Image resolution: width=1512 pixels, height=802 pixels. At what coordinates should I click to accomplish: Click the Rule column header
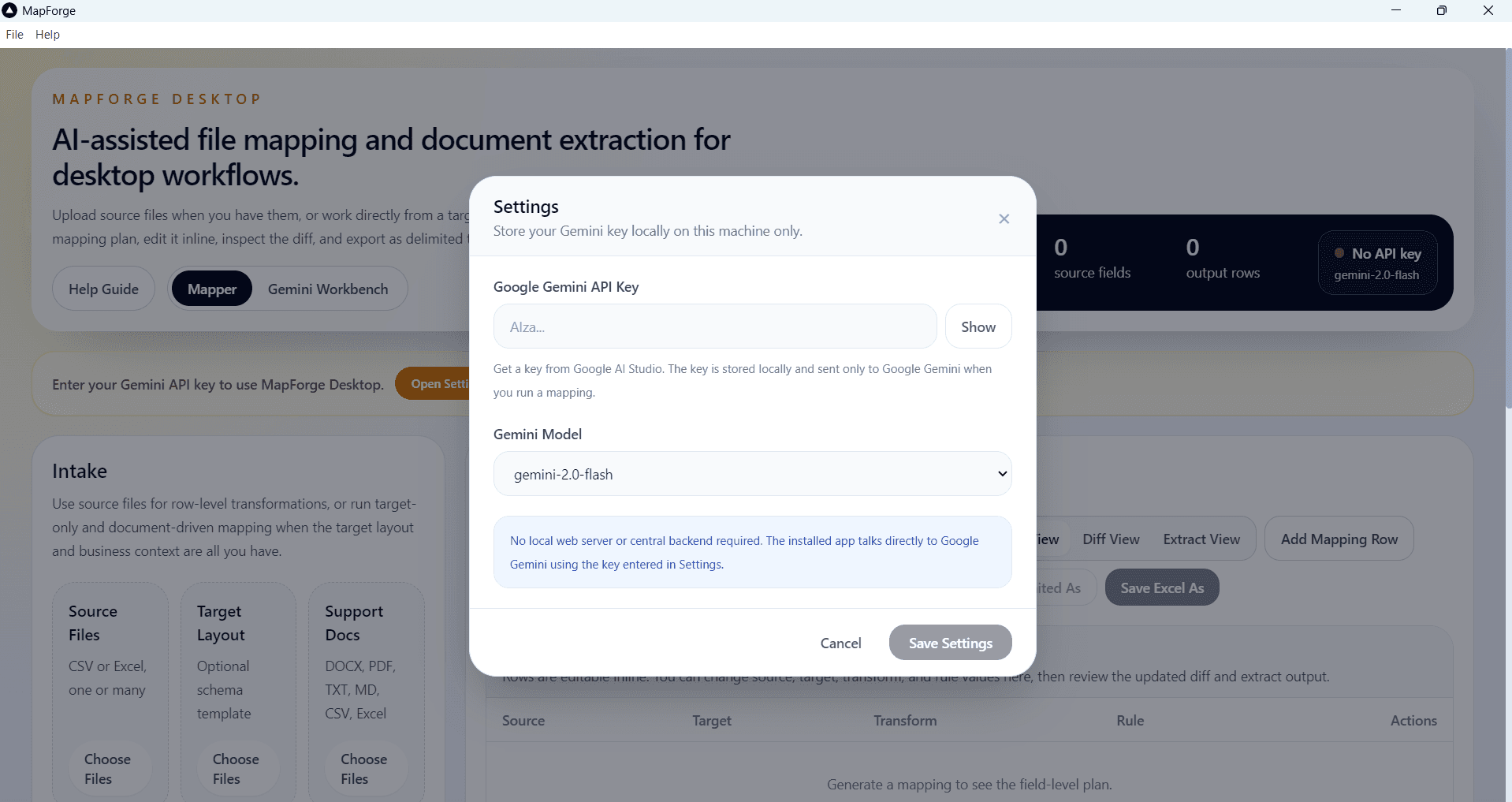point(1130,720)
